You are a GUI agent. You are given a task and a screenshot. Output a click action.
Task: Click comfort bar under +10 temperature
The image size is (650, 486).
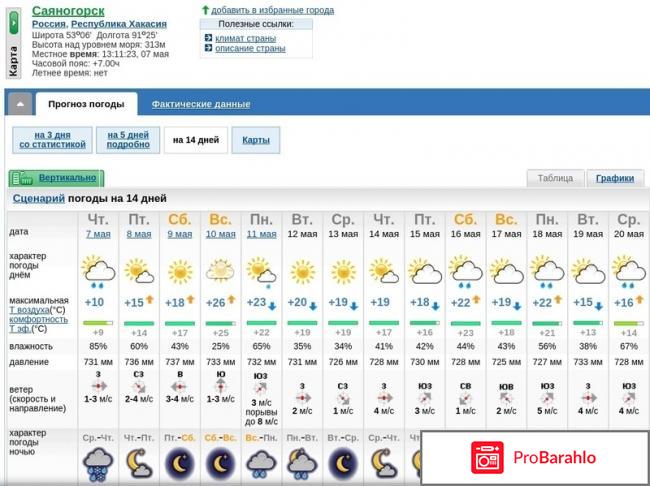[x=98, y=323]
